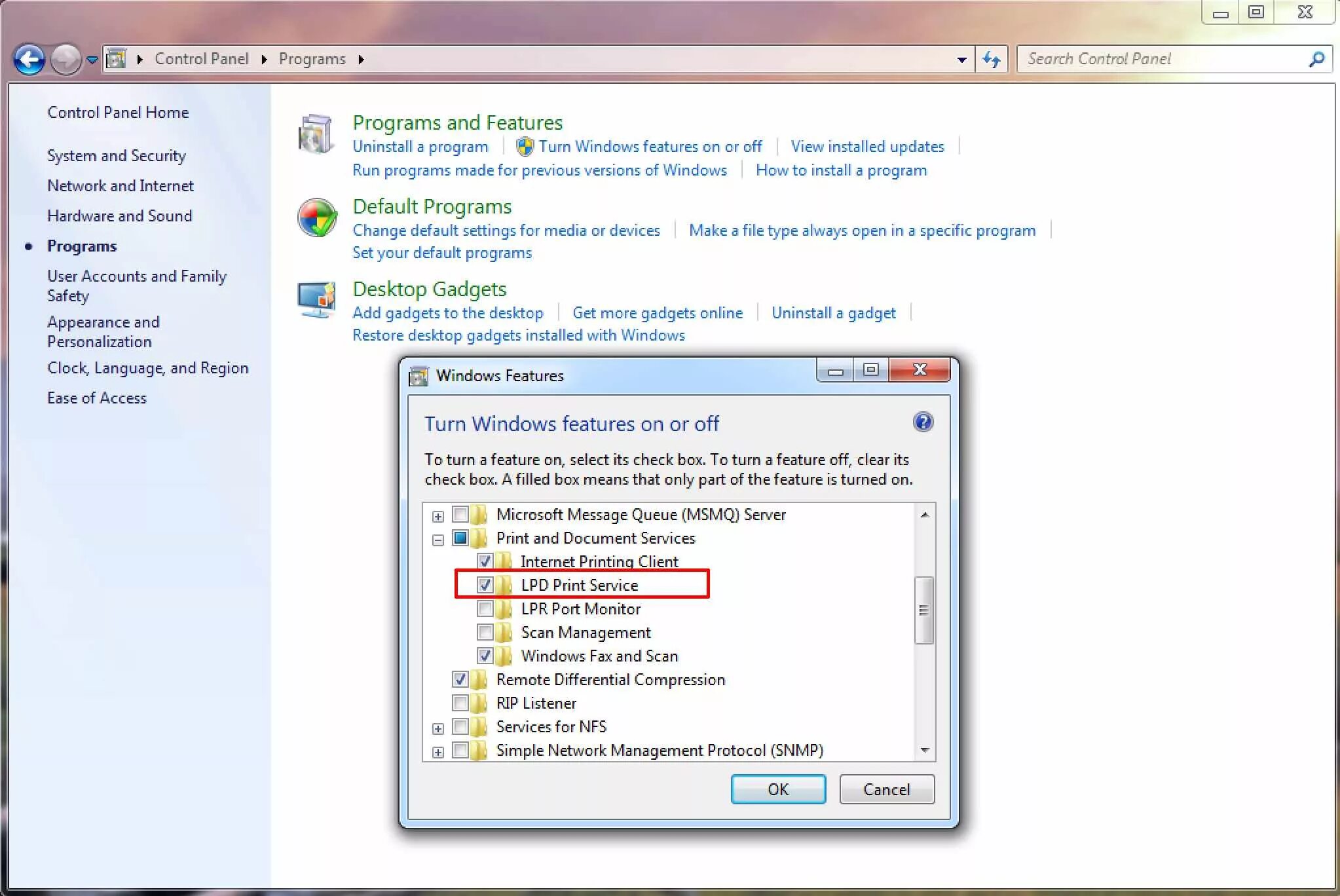This screenshot has height=896, width=1340.
Task: Open the address bar history dropdown
Action: 961,60
